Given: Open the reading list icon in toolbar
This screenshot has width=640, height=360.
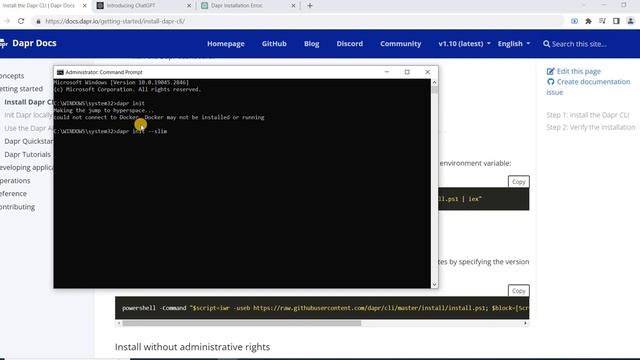Looking at the screenshot, I should (602, 21).
